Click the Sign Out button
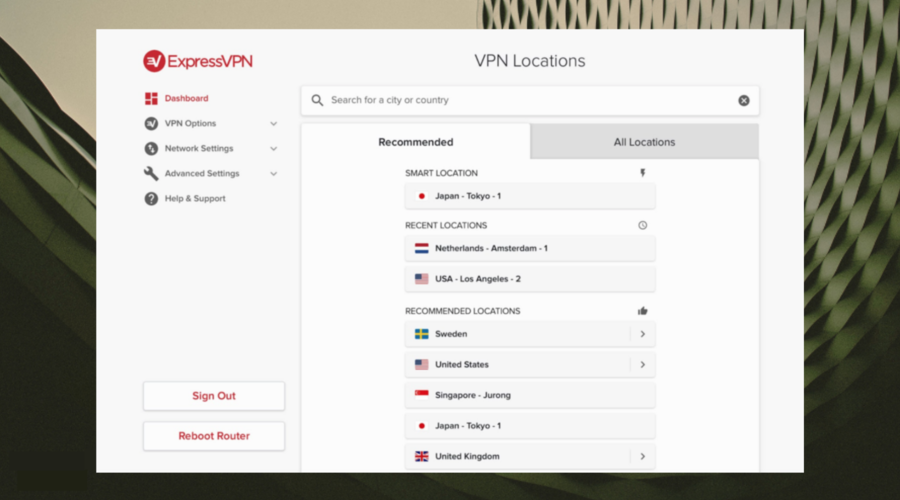This screenshot has width=900, height=500. coord(214,396)
